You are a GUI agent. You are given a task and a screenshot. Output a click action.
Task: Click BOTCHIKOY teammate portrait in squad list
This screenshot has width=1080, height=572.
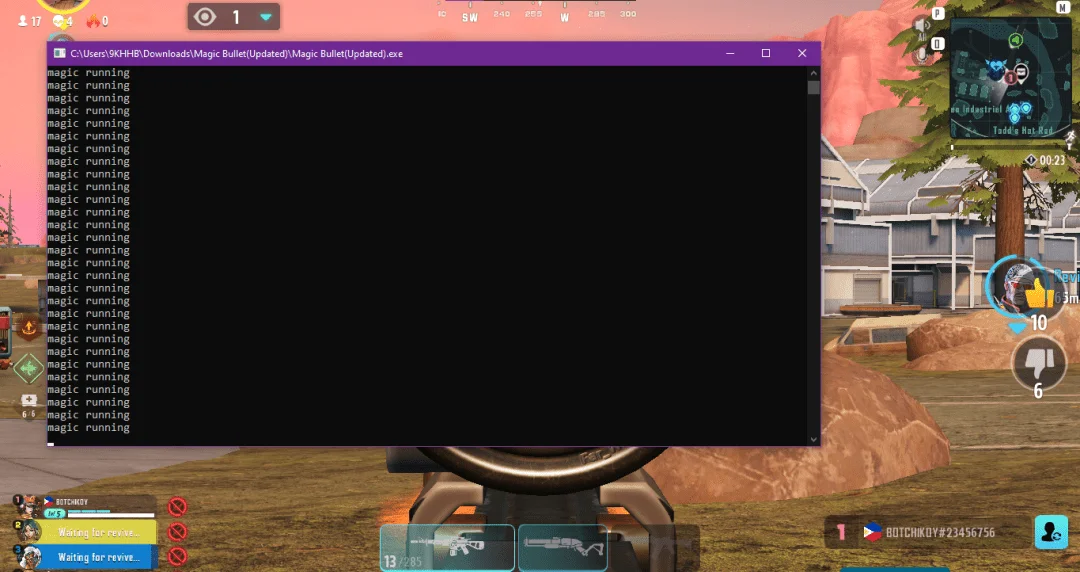click(28, 507)
